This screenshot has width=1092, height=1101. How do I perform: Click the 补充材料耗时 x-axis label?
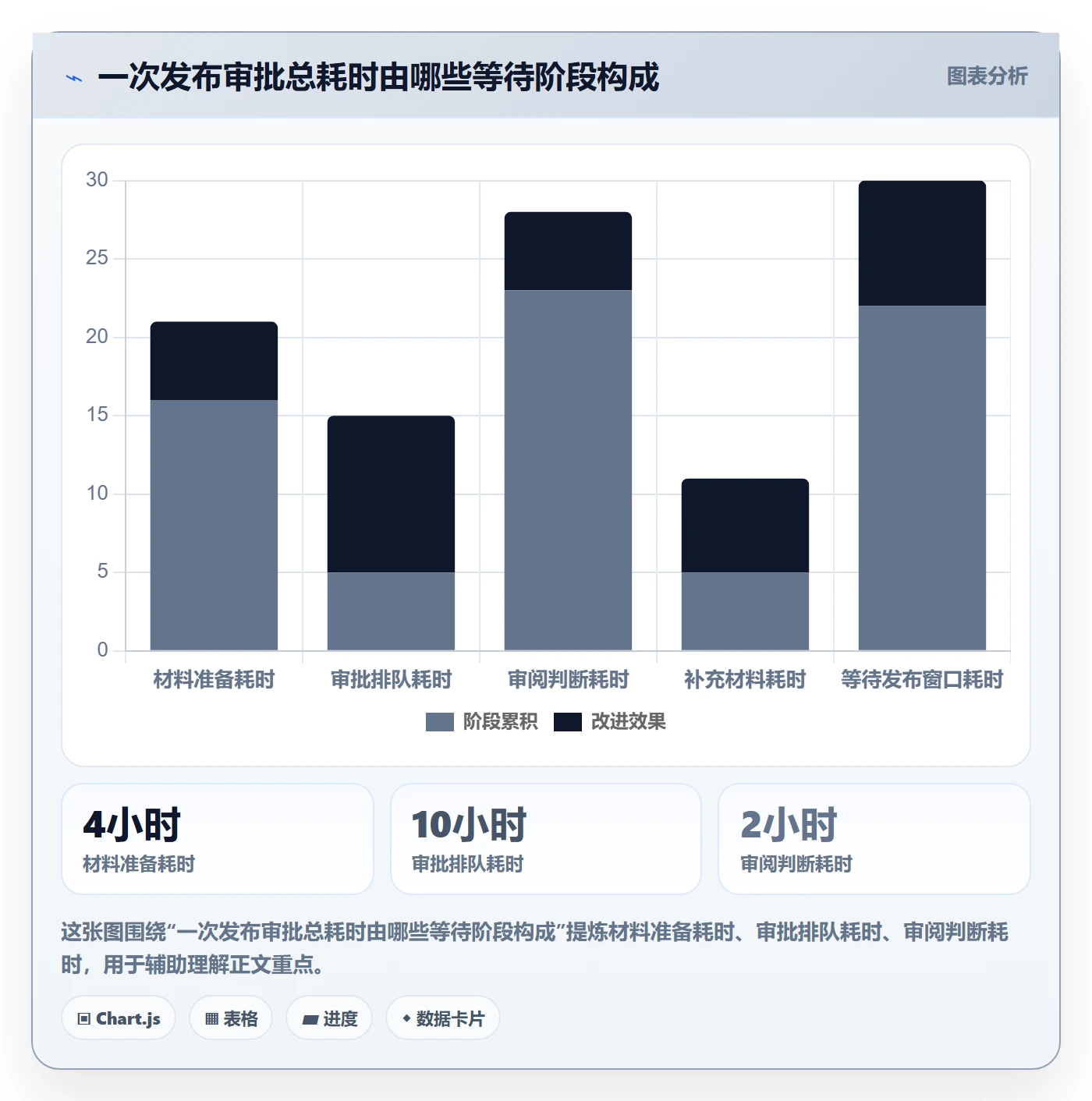[x=745, y=680]
